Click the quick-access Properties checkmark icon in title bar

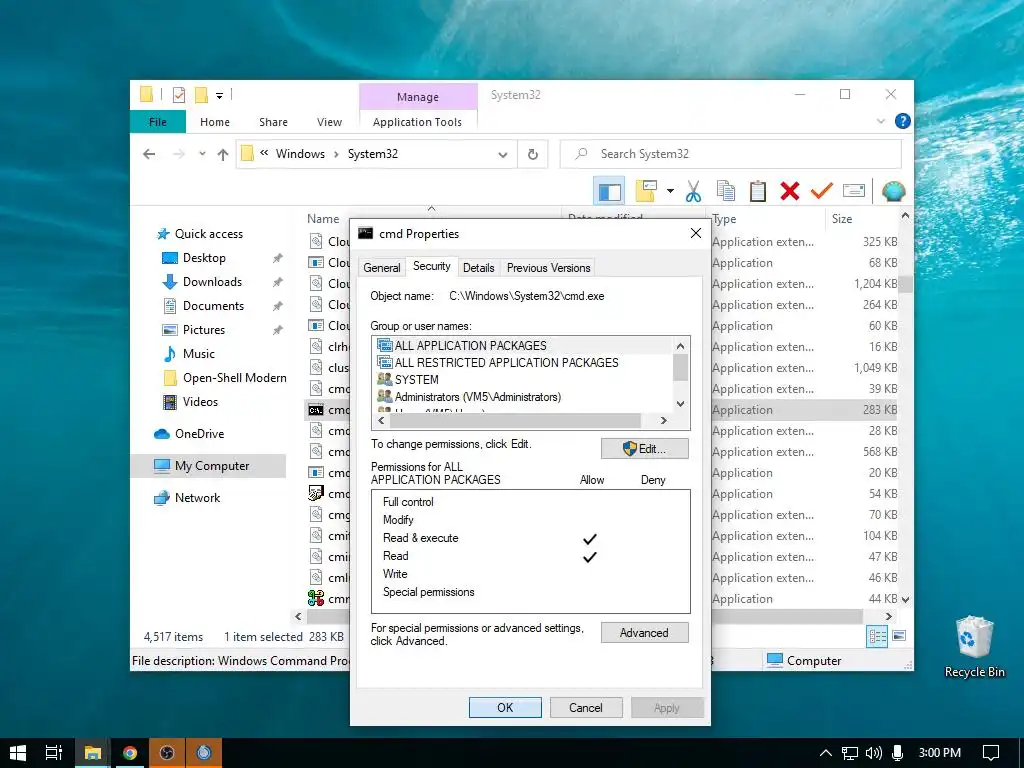click(x=178, y=95)
